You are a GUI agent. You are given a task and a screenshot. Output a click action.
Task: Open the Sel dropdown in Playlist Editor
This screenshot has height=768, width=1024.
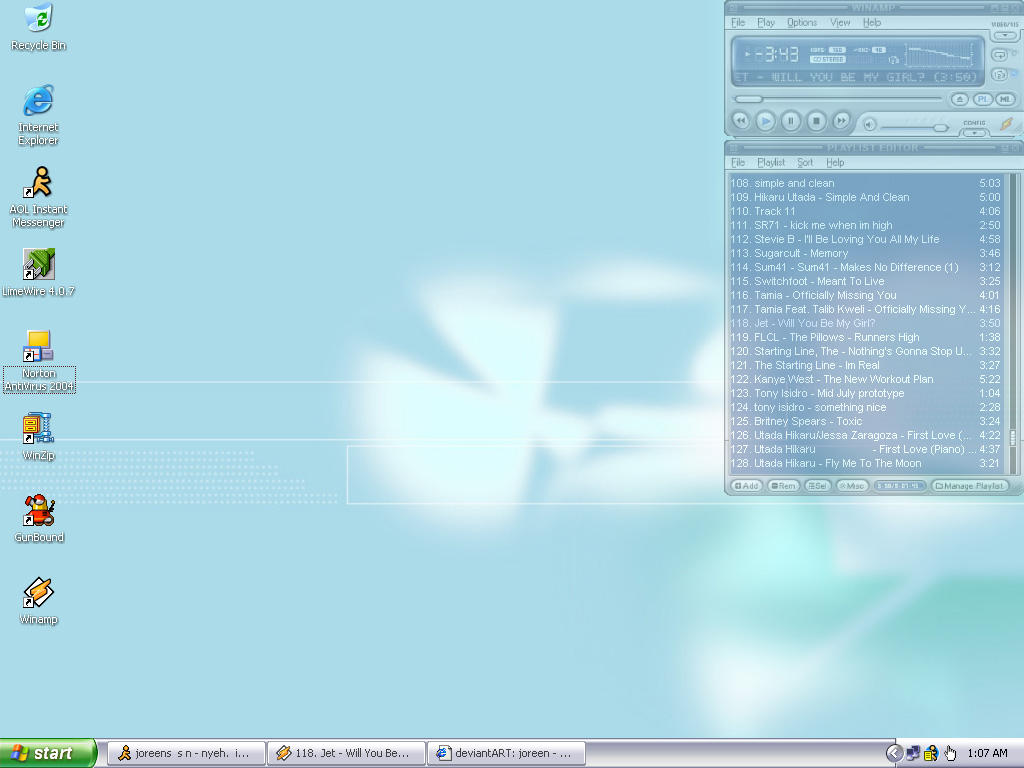point(818,486)
